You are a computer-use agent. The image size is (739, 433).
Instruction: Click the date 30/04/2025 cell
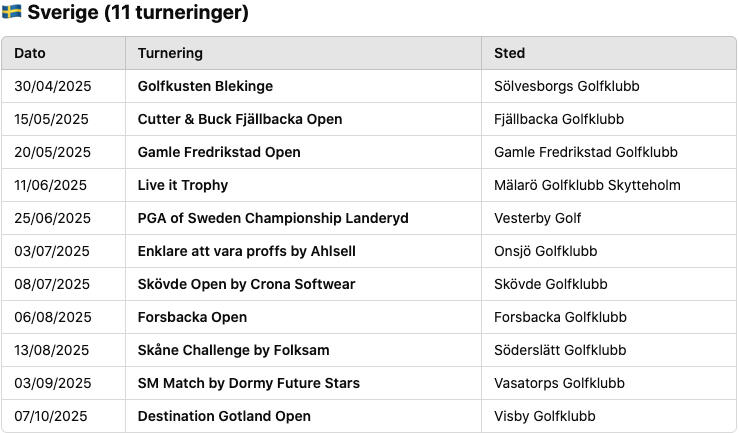point(52,86)
